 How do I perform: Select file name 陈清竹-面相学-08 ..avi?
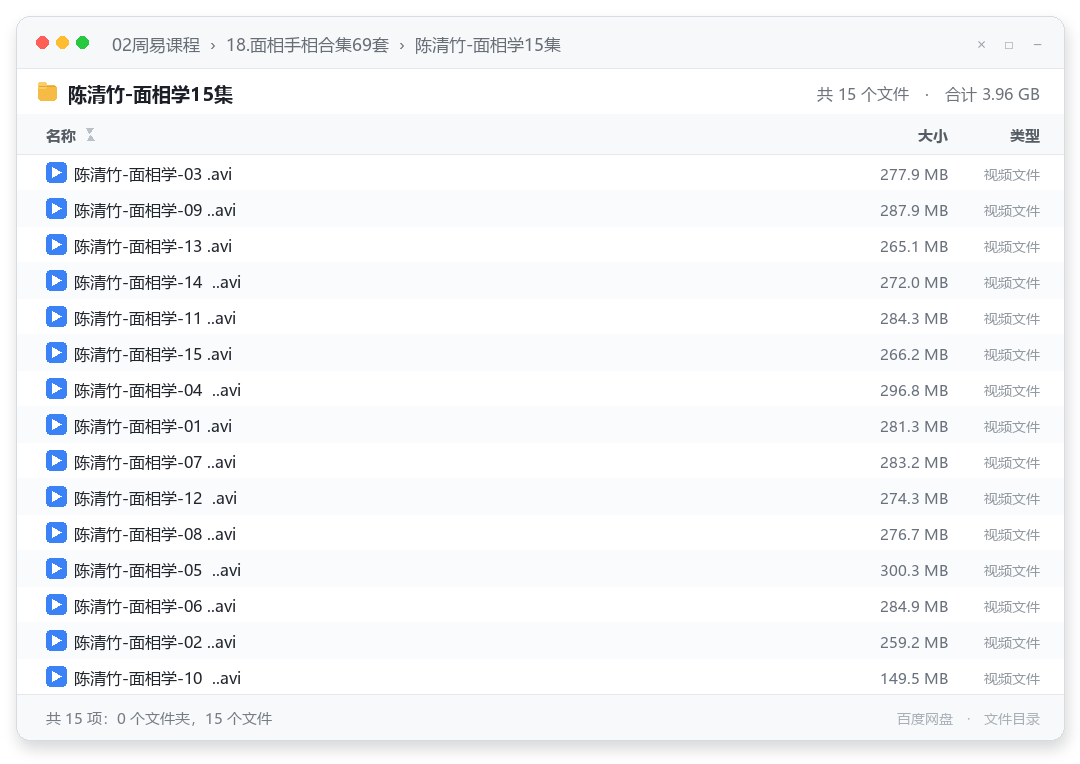pyautogui.click(x=155, y=534)
